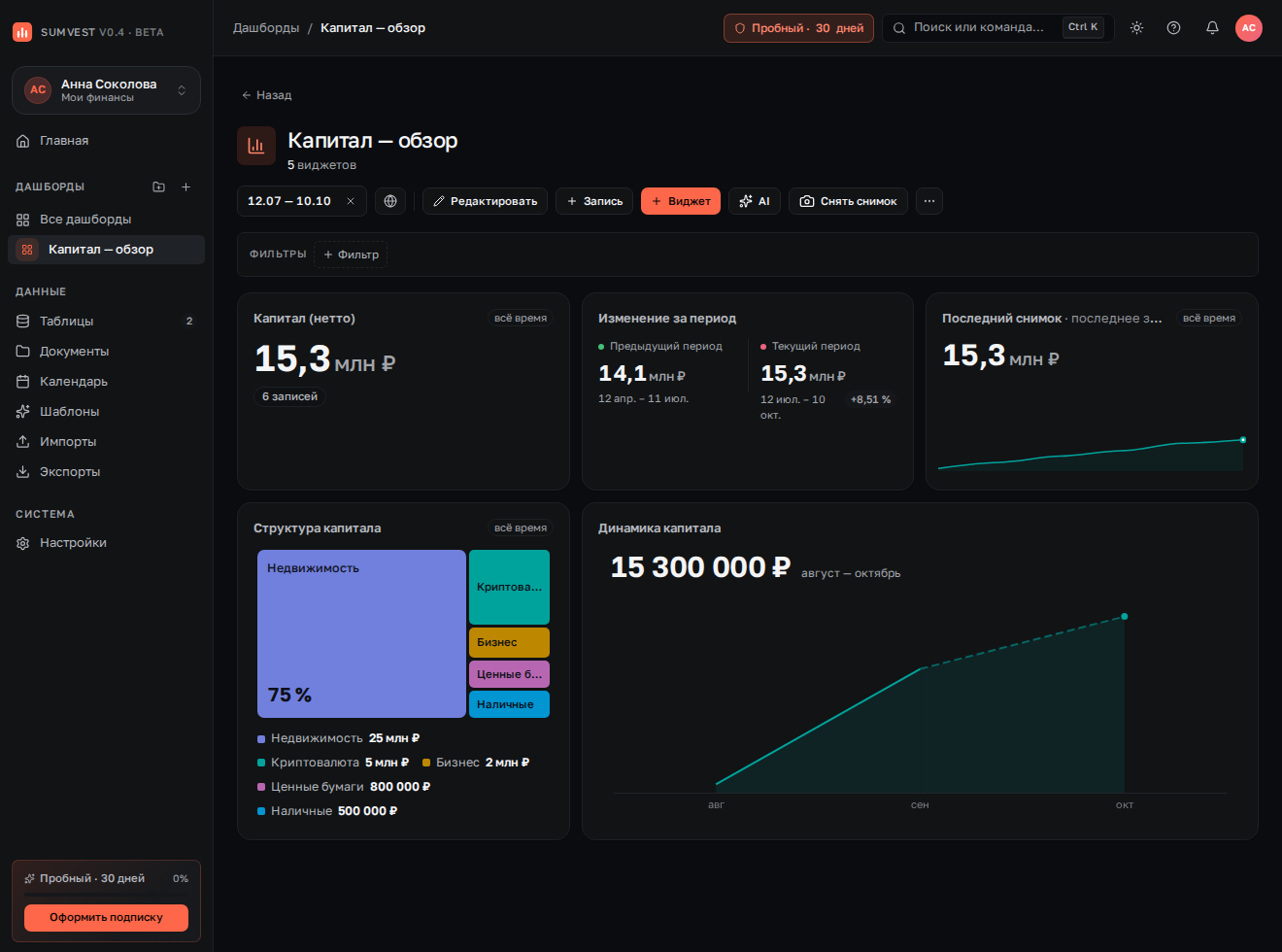
Task: Go back via Назад link
Action: tap(266, 95)
